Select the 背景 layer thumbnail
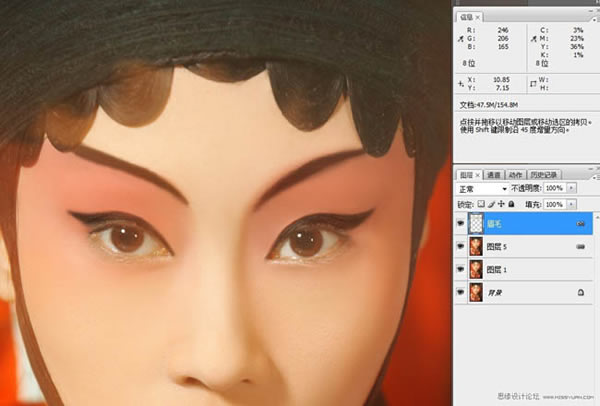The height and width of the screenshot is (406, 600). [x=476, y=293]
